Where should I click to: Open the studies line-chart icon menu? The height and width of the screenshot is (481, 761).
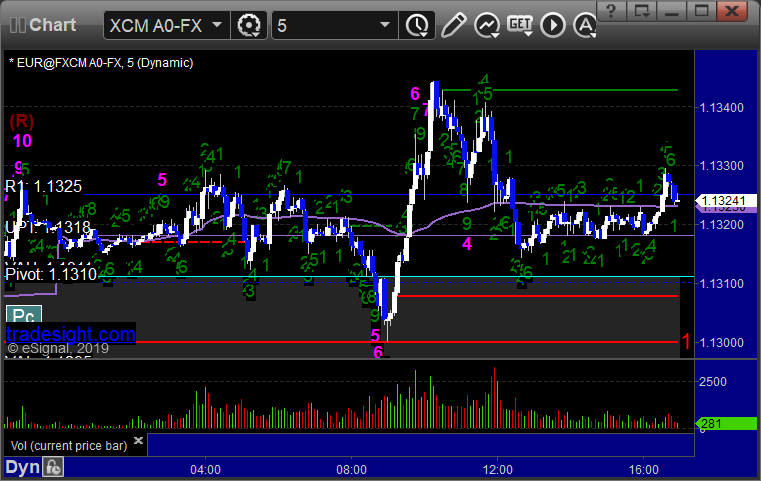(x=487, y=25)
